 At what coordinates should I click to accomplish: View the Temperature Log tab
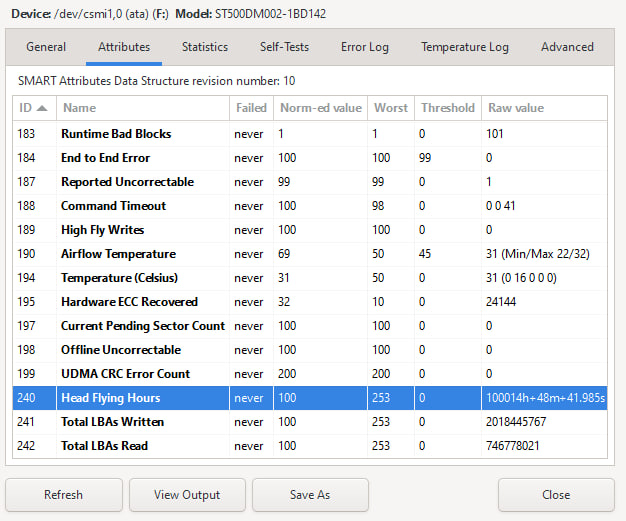point(464,47)
